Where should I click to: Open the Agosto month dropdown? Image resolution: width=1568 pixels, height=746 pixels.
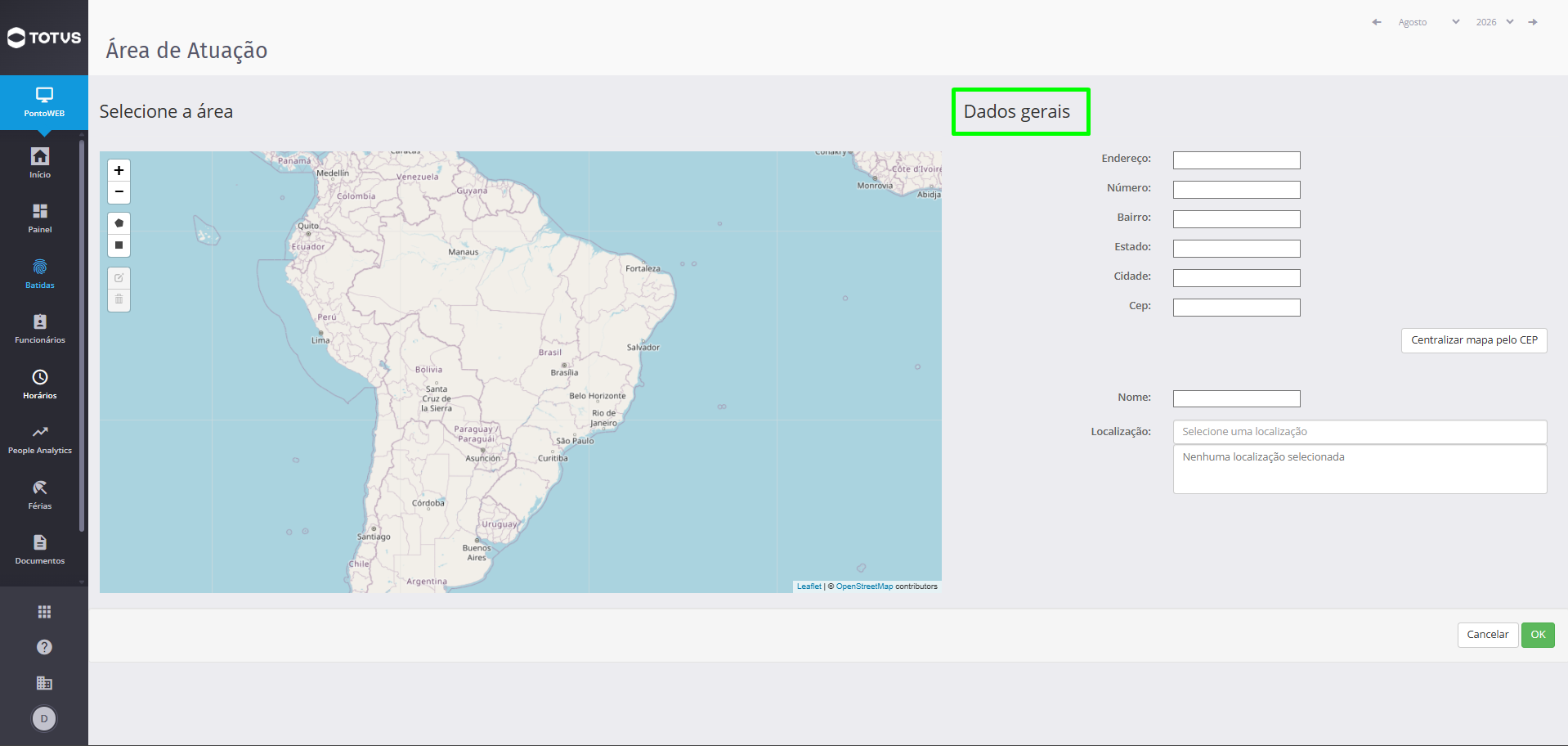pyautogui.click(x=1428, y=22)
